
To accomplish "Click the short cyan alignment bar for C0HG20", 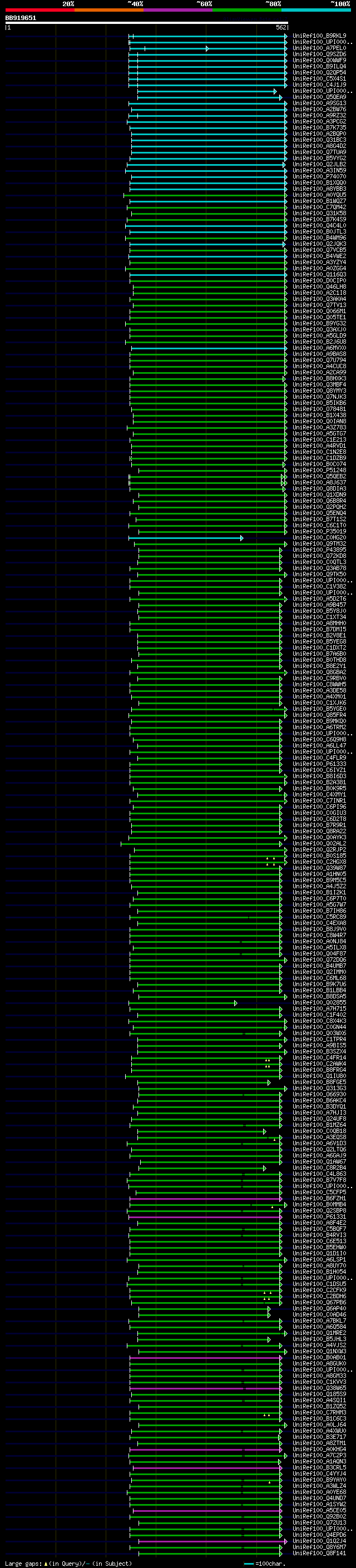I will pos(186,538).
